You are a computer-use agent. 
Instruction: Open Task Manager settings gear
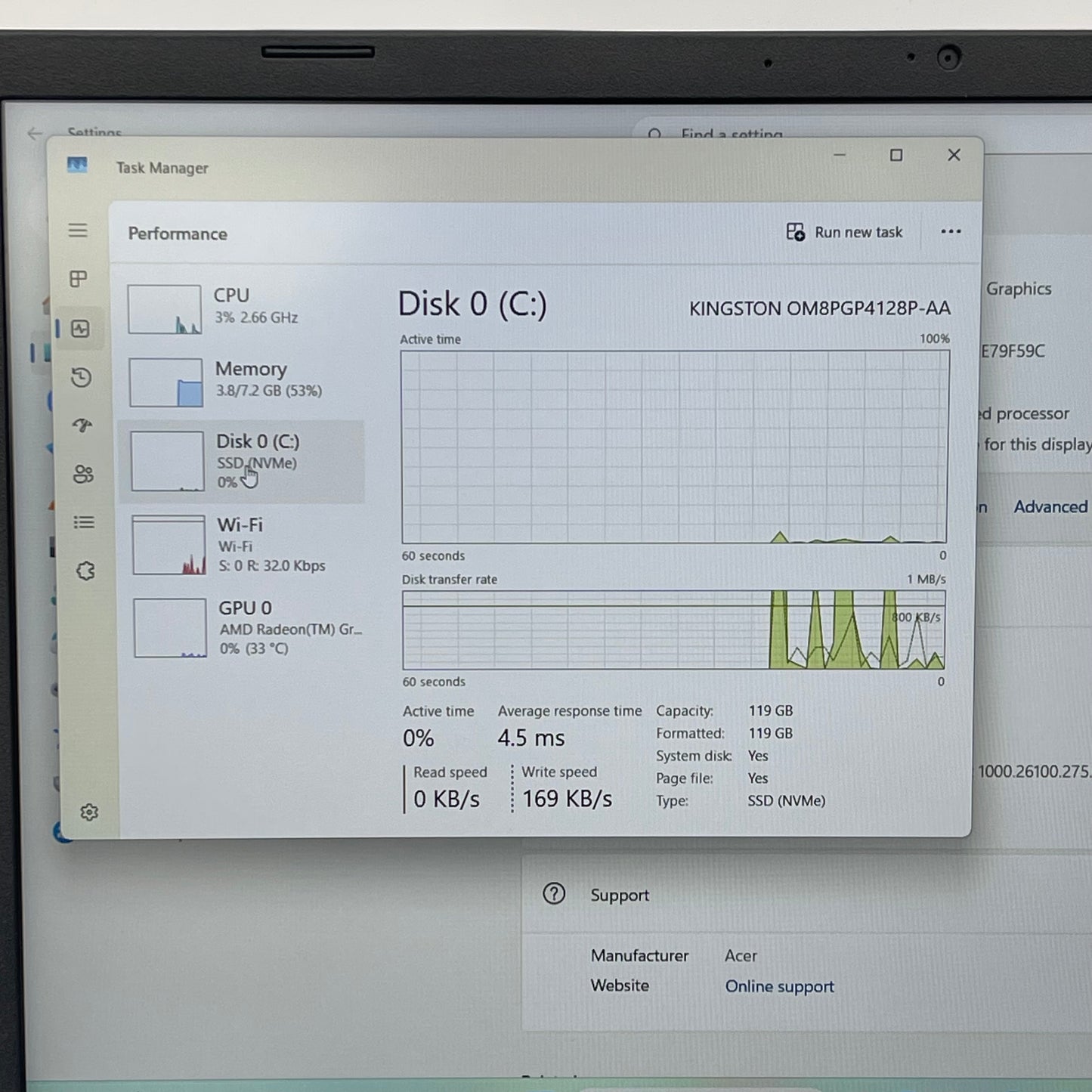[x=89, y=812]
